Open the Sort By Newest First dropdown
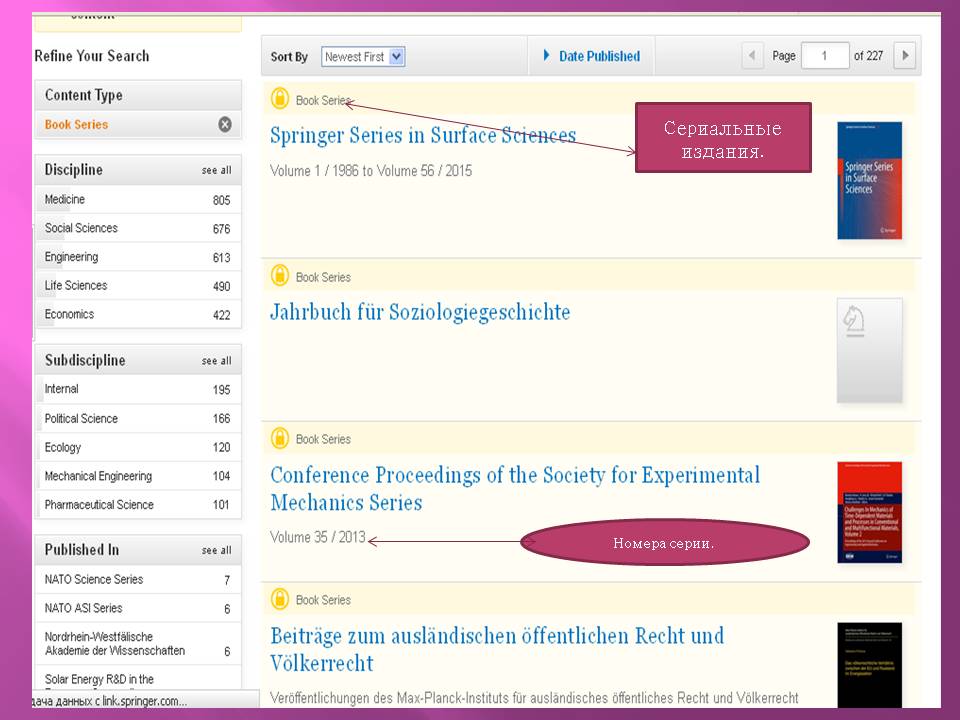Image resolution: width=960 pixels, height=720 pixels. click(x=363, y=57)
